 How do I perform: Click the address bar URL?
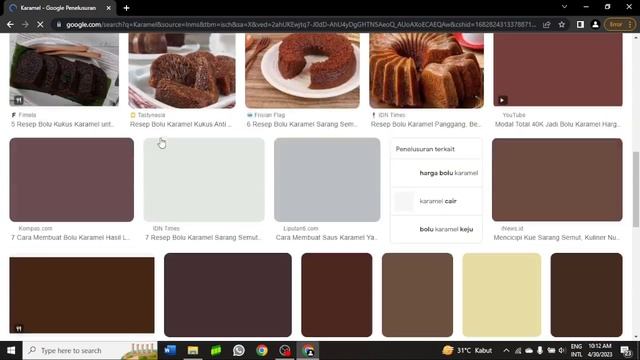(301, 24)
